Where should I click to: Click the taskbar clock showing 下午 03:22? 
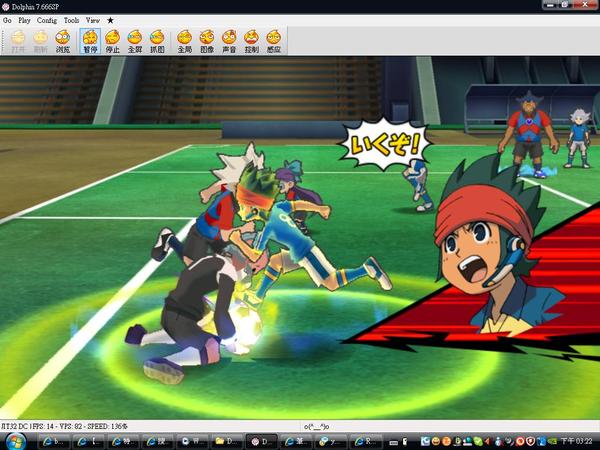tap(576, 442)
